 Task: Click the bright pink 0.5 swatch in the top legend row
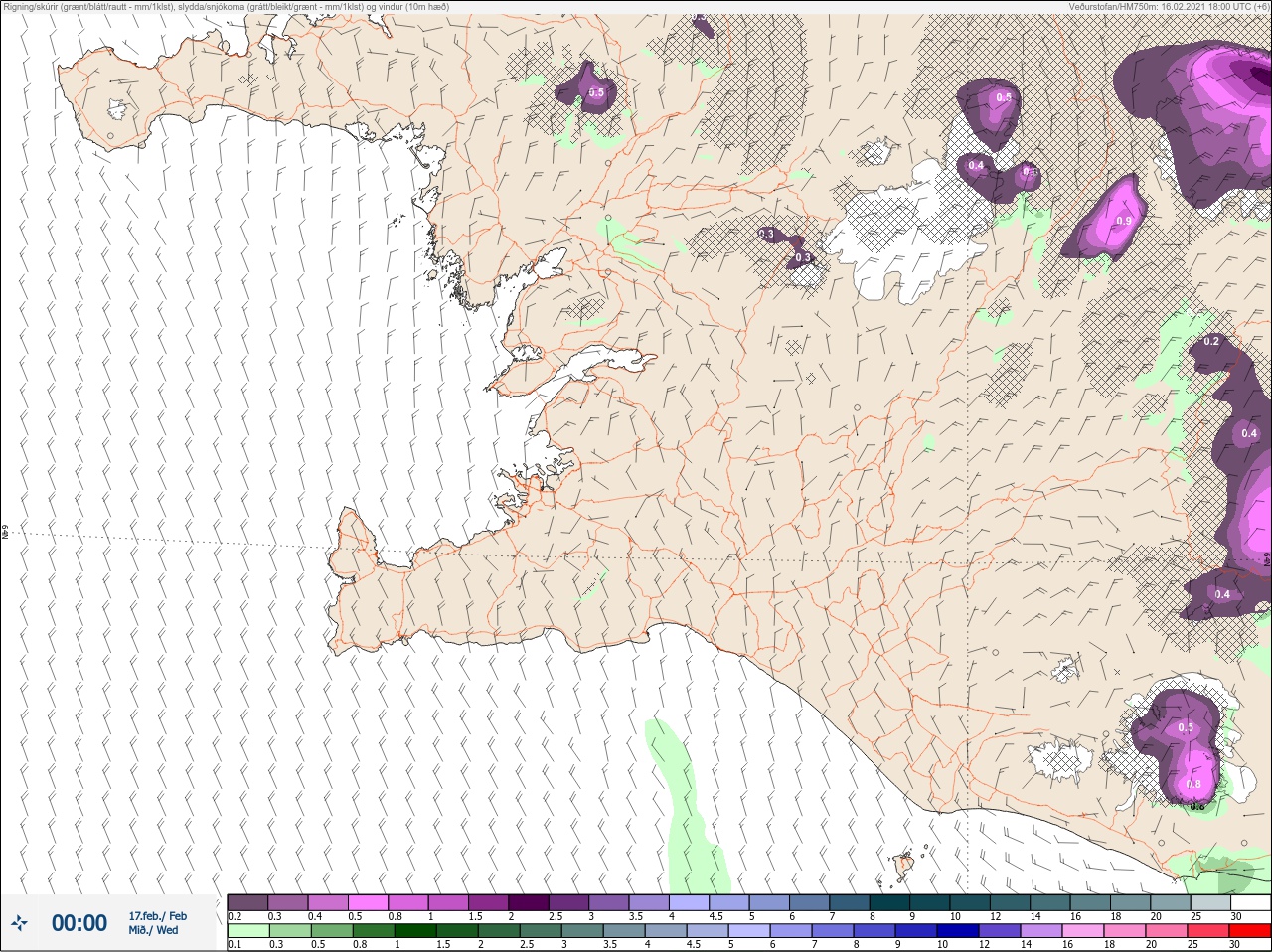[x=368, y=902]
